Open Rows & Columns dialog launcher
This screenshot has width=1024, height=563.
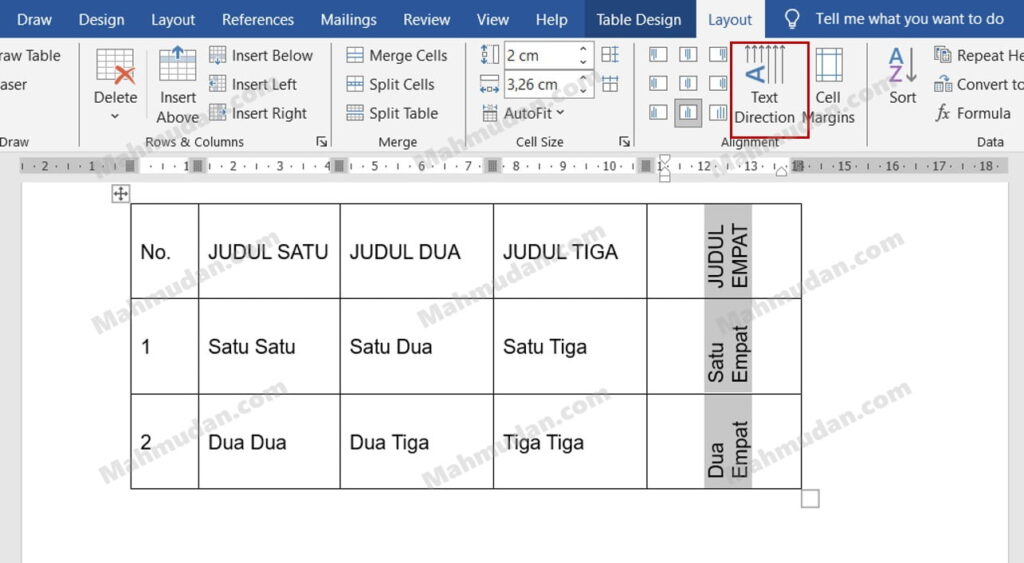tap(322, 142)
